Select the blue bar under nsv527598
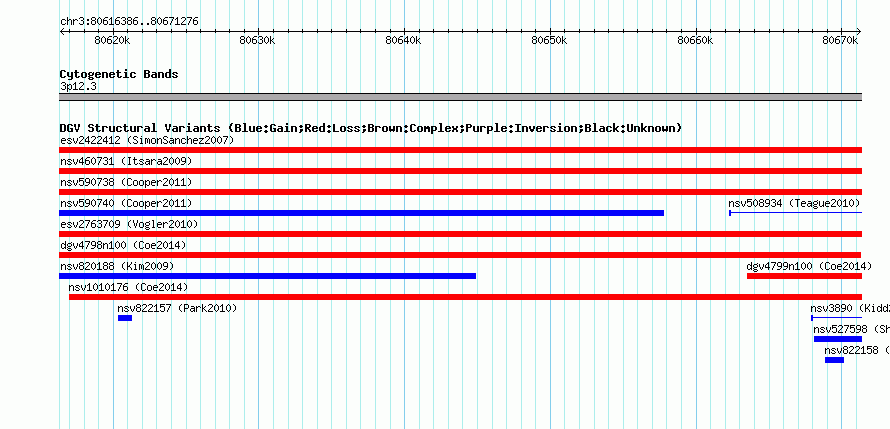 (x=838, y=339)
